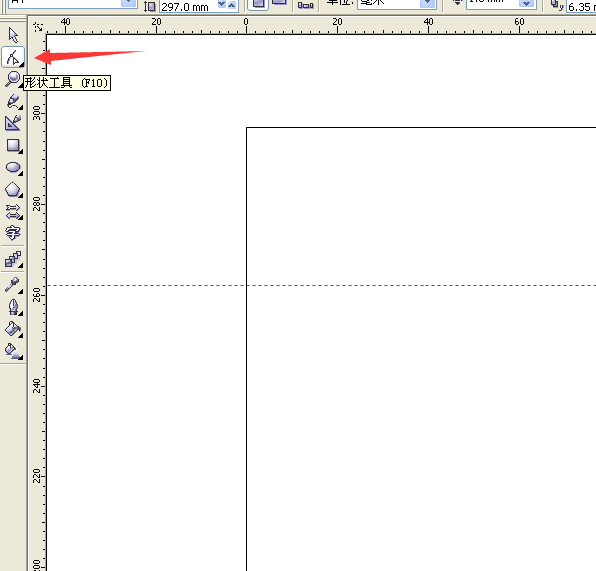Select the Text tool
Screen dimensions: 596x571
pos(13,233)
